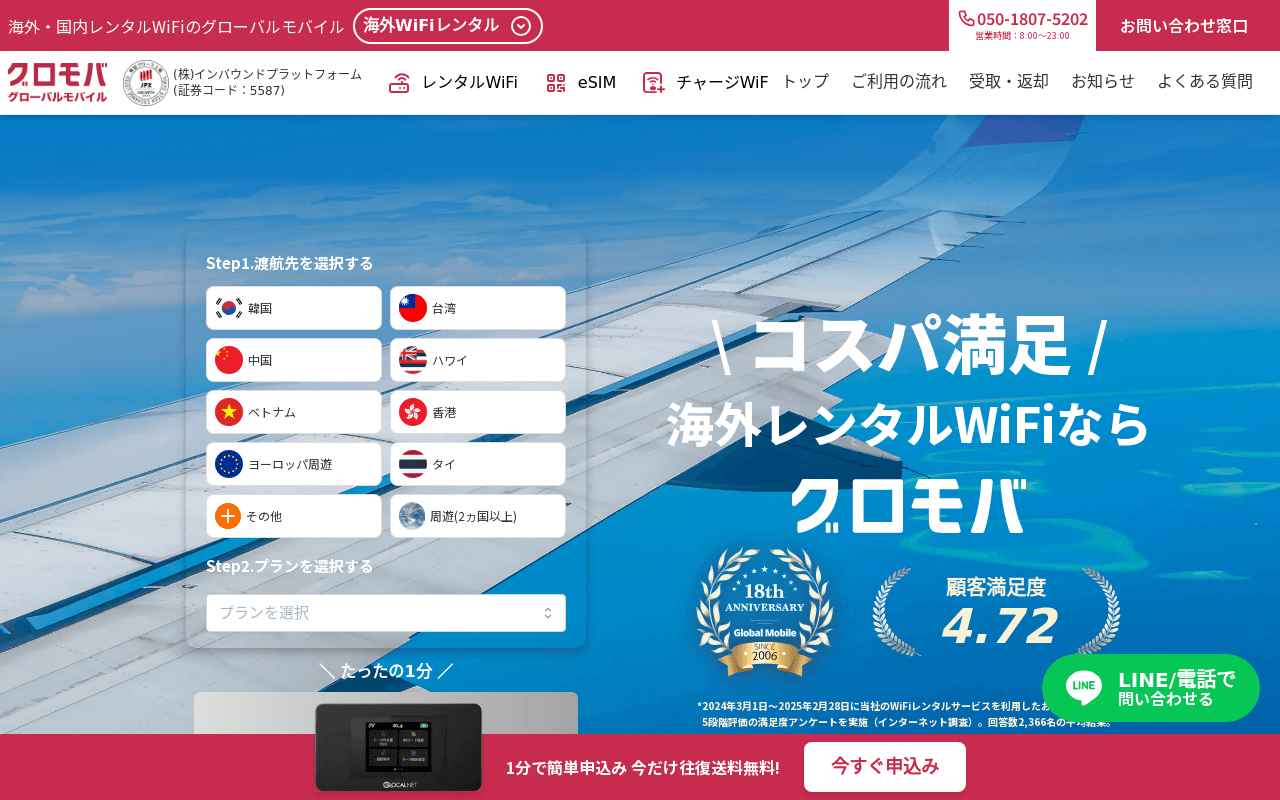
Task: Click the WiFi router device image
Action: pyautogui.click(x=398, y=747)
